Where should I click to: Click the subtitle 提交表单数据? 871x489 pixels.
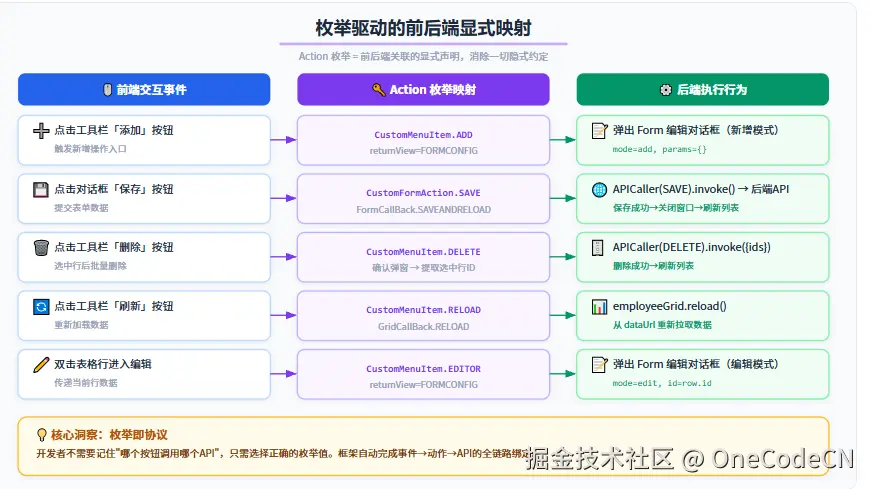81,208
